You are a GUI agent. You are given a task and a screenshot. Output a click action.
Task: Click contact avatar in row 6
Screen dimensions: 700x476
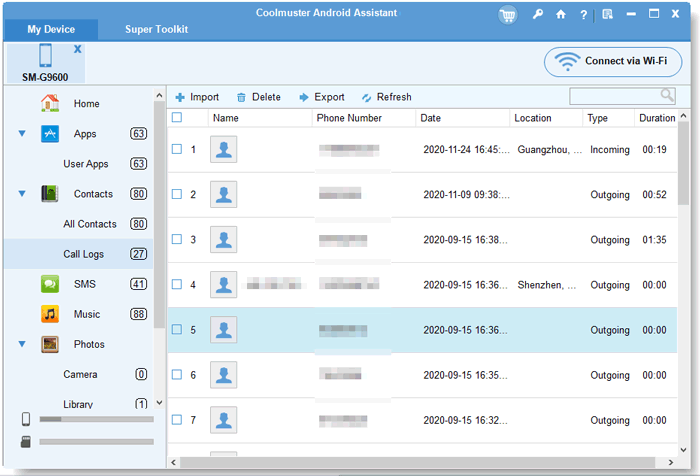(x=224, y=375)
